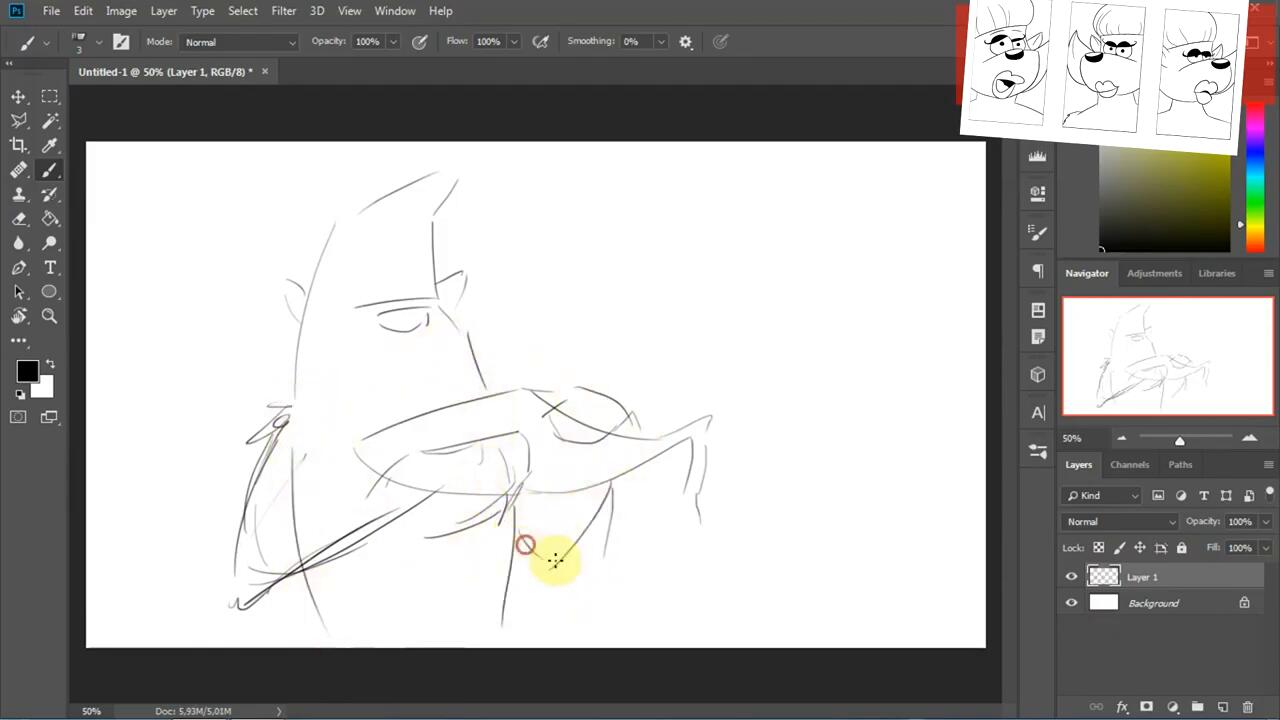The width and height of the screenshot is (1280, 720).
Task: Toggle lock transparent pixels
Action: [x=1098, y=548]
